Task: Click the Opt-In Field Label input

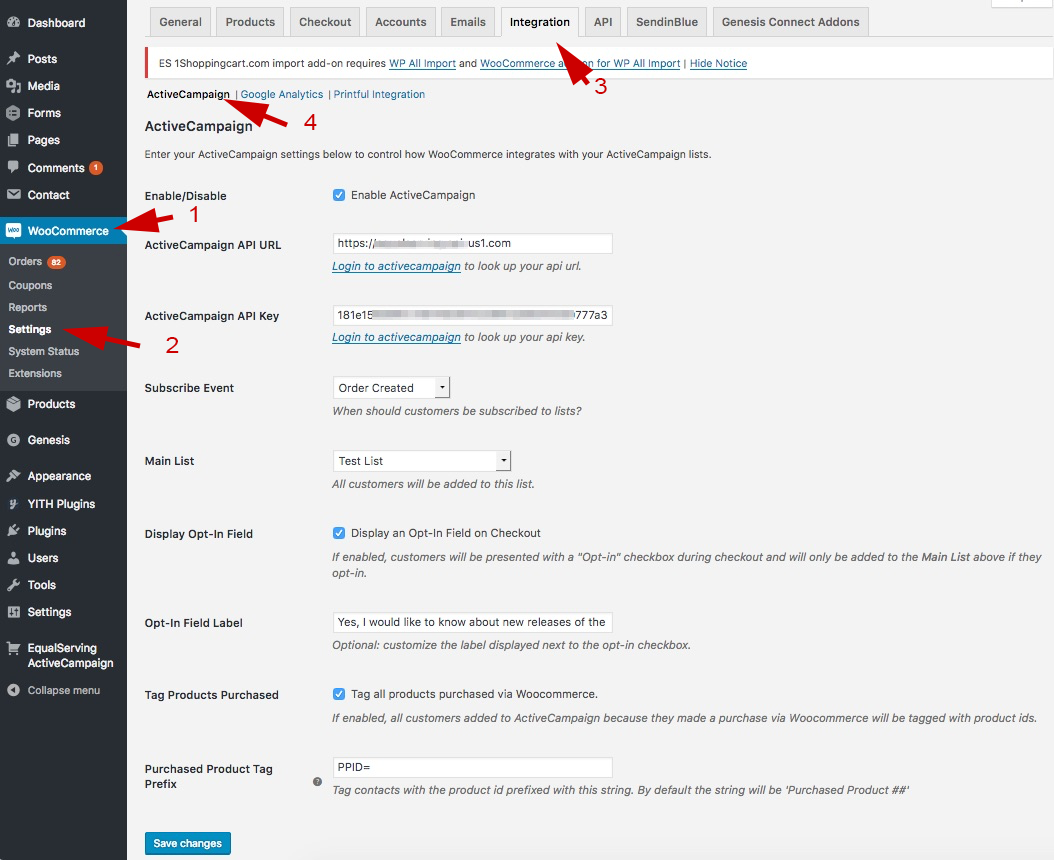Action: [x=473, y=622]
